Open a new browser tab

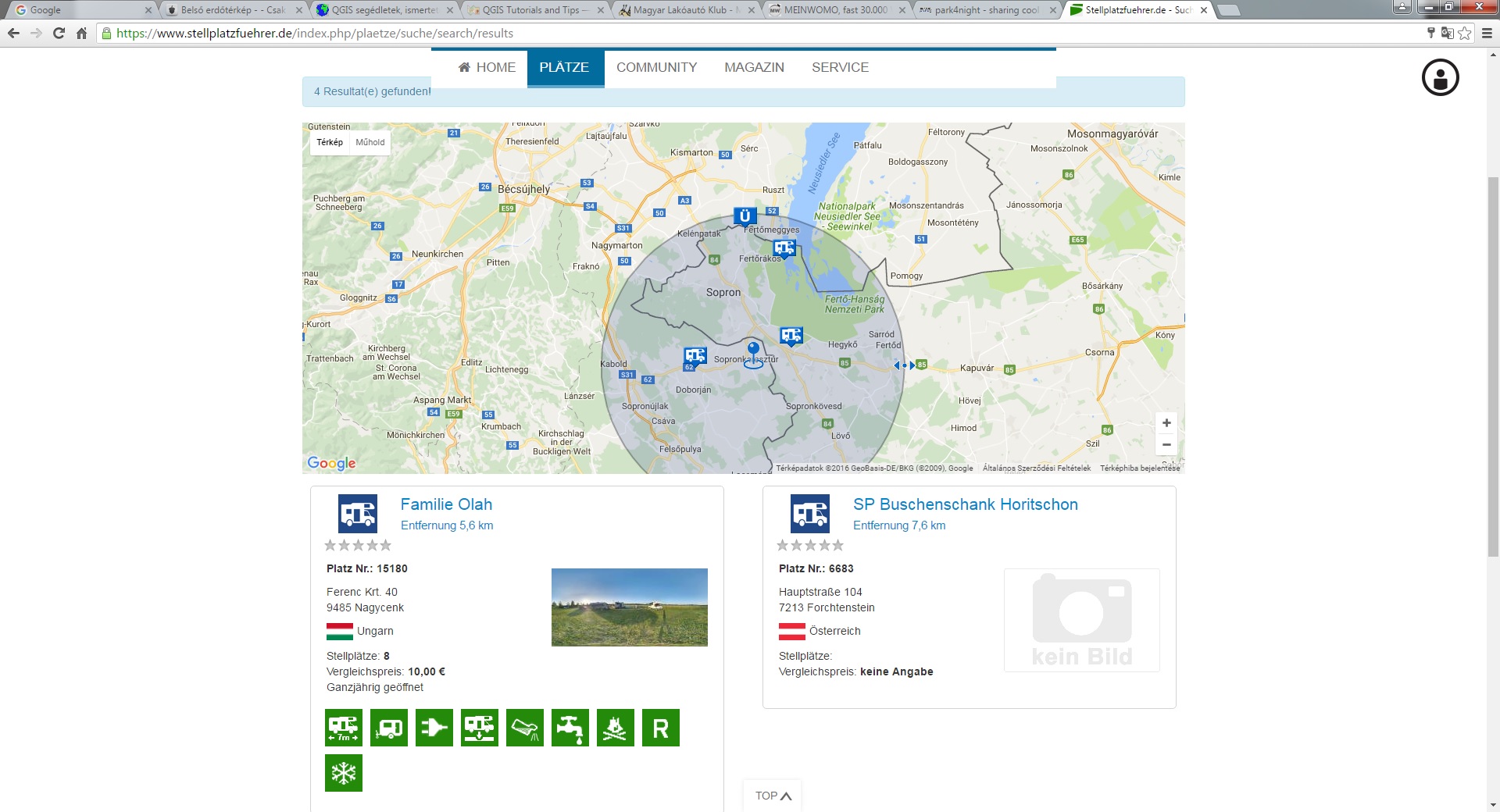[x=1228, y=10]
